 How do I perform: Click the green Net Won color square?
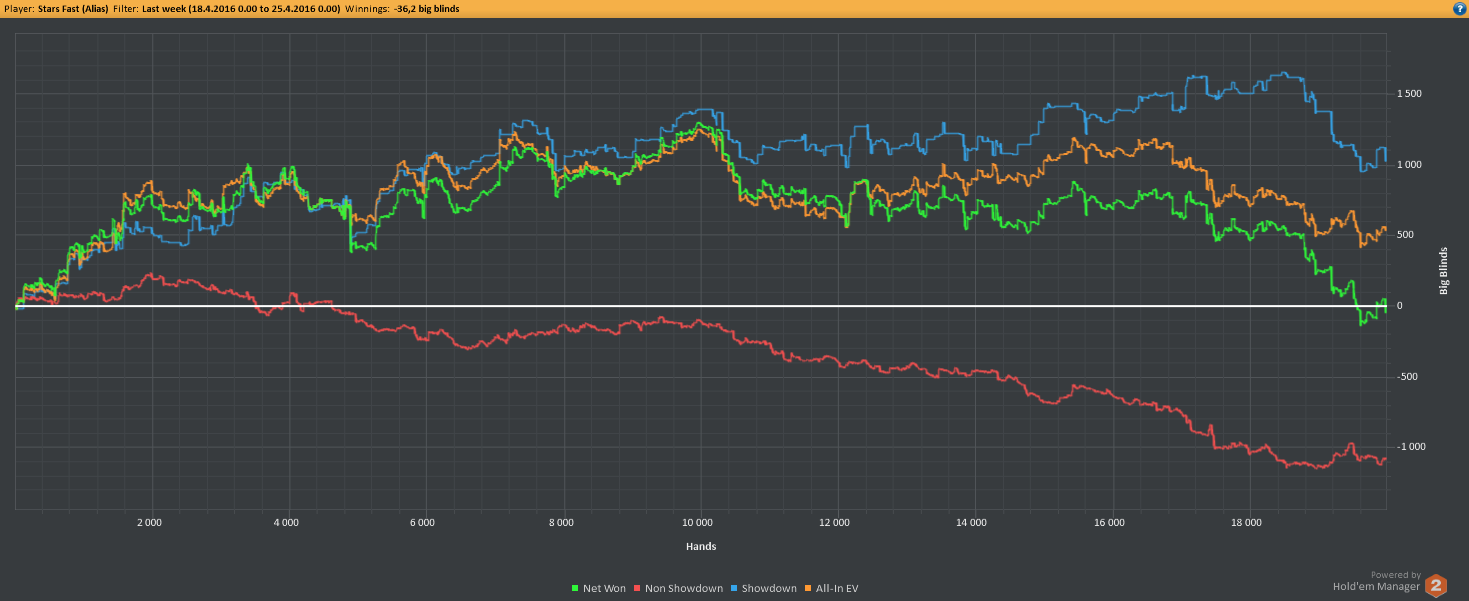click(x=576, y=588)
